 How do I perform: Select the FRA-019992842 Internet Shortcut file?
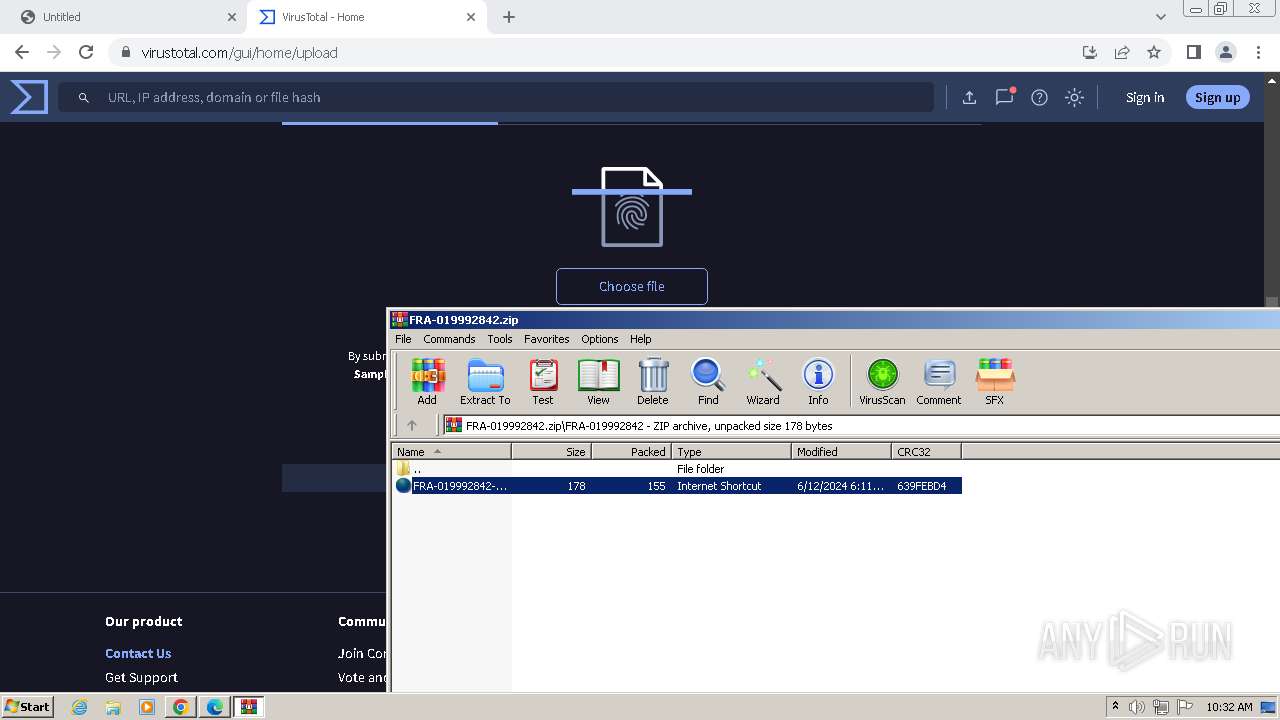(x=677, y=486)
